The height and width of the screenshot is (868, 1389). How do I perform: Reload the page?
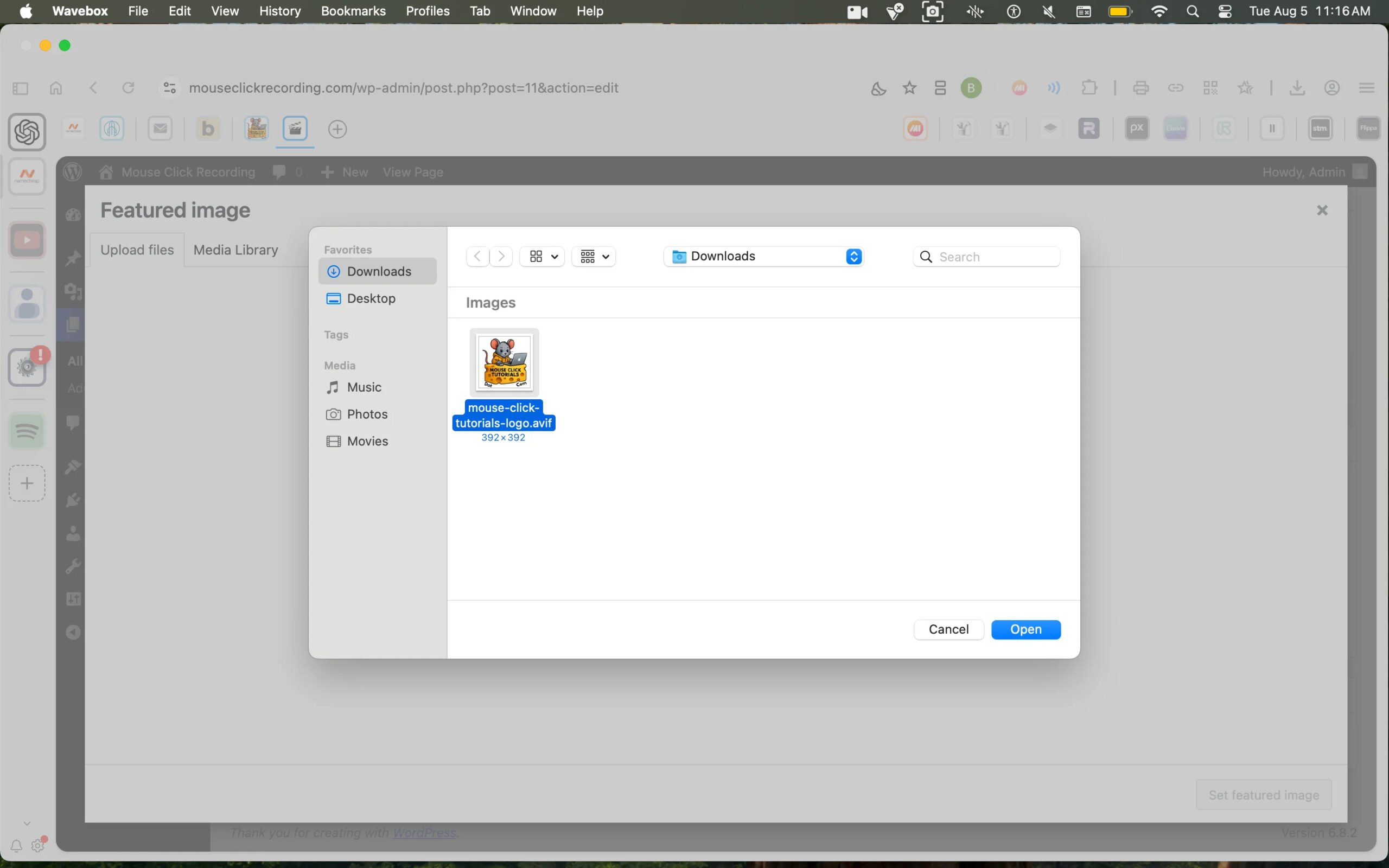coord(128,88)
